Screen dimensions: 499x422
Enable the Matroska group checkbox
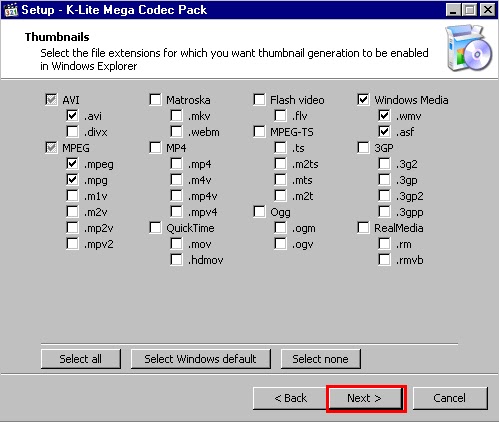pyautogui.click(x=155, y=99)
